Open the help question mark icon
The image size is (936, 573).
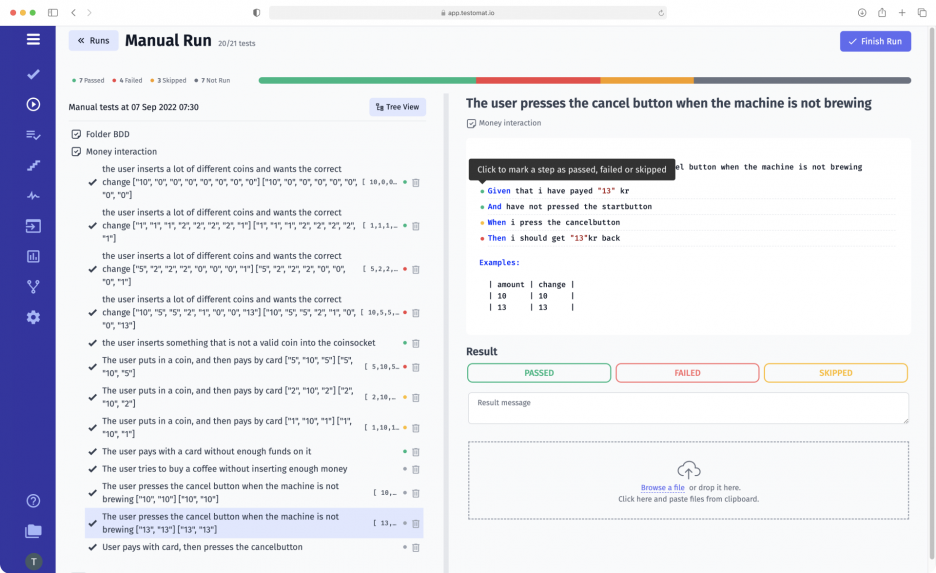(33, 501)
